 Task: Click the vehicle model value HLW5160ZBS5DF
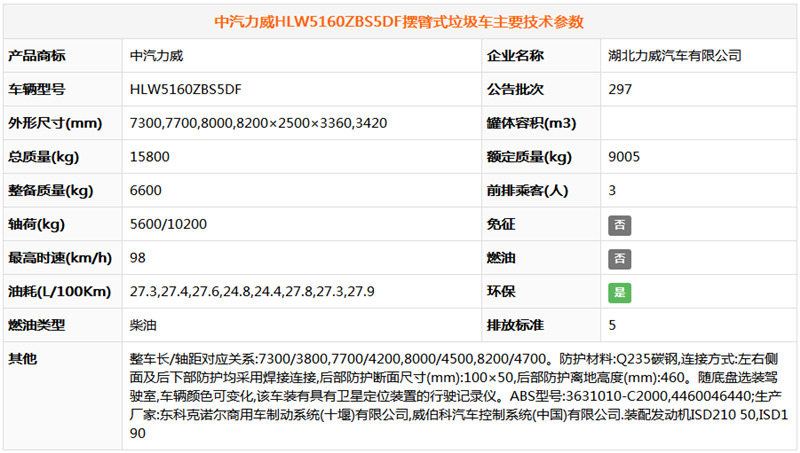click(186, 90)
